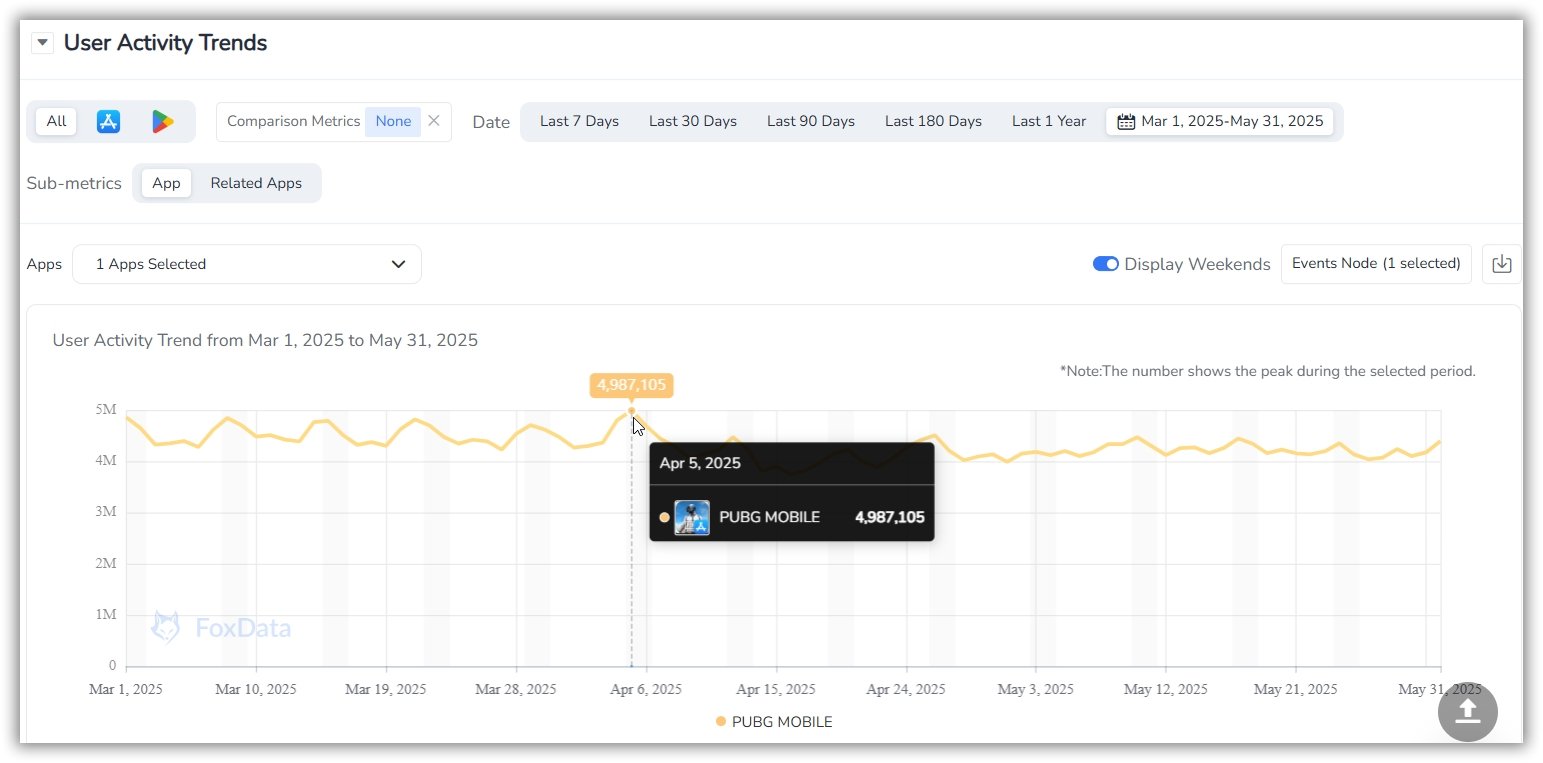Image resolution: width=1543 pixels, height=763 pixels.
Task: Click the Mar 19, 2025 axis label
Action: pos(386,689)
